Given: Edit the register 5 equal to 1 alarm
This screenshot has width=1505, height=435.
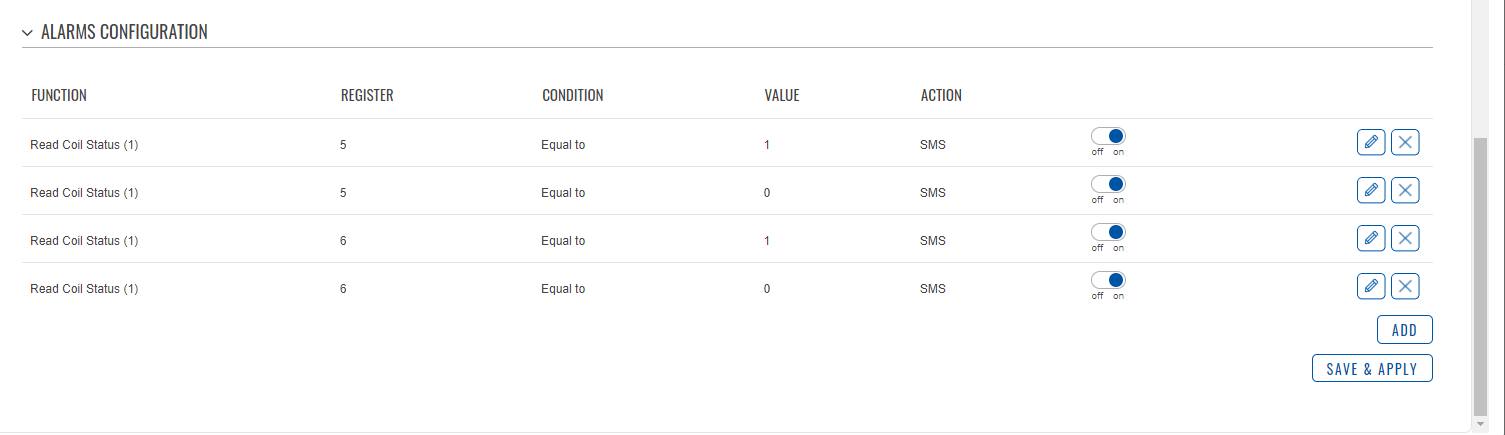Looking at the screenshot, I should tap(1371, 142).
